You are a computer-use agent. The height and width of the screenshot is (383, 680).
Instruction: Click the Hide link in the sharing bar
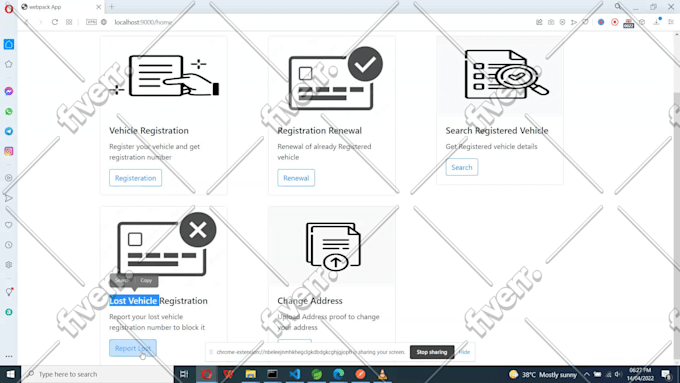464,352
